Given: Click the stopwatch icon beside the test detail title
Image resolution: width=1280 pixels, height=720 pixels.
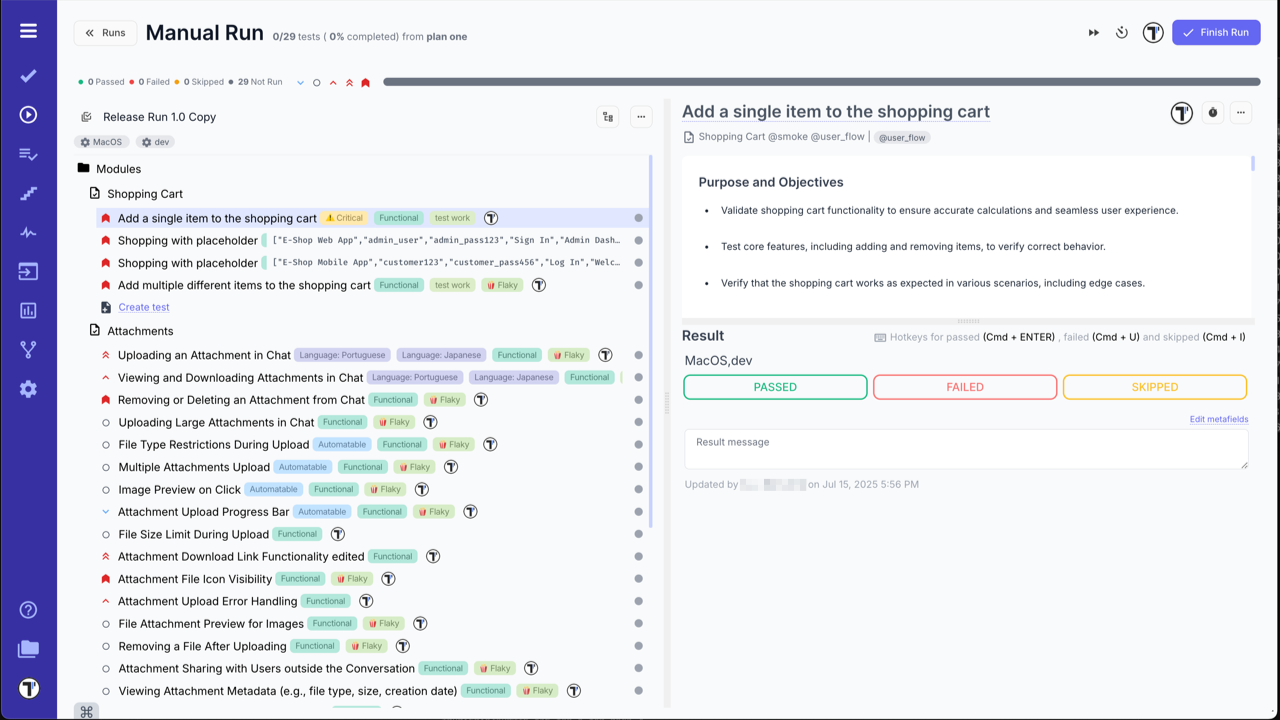Looking at the screenshot, I should (1212, 113).
